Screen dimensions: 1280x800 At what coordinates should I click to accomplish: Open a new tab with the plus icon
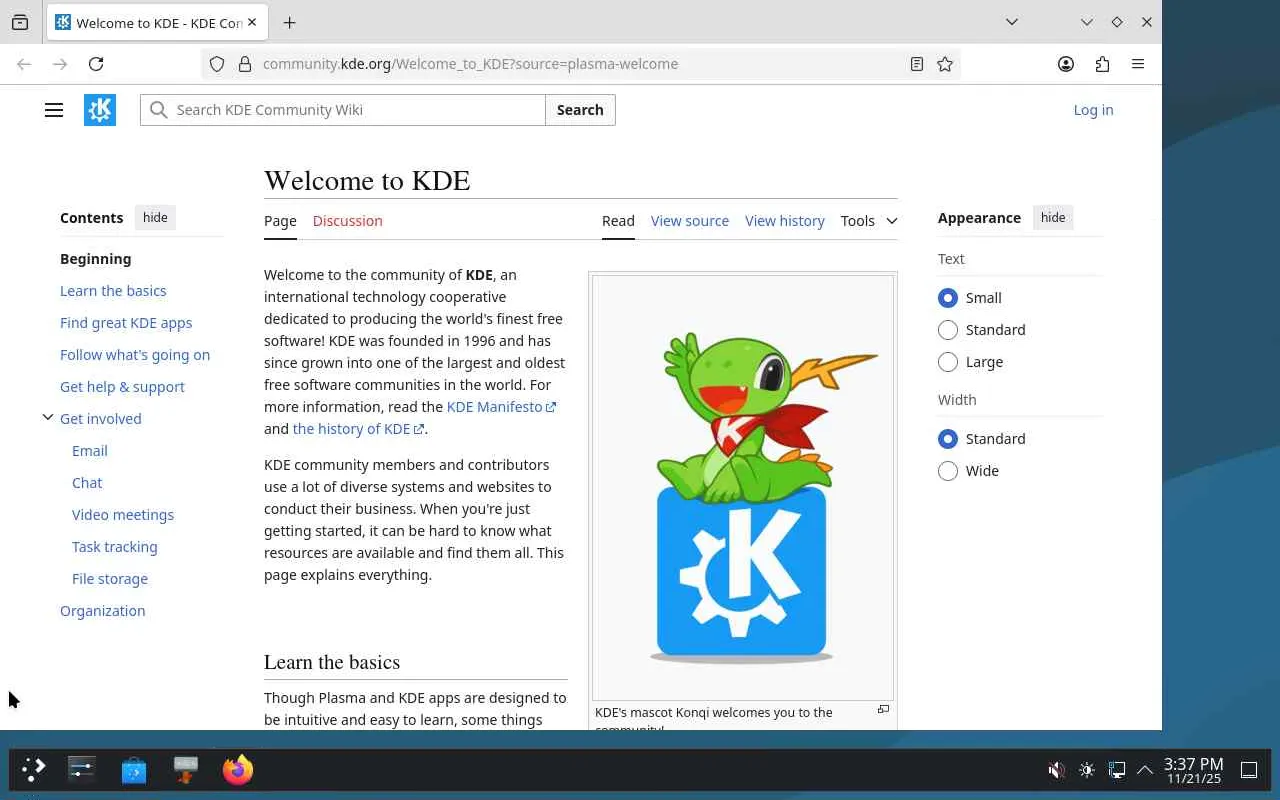pyautogui.click(x=289, y=22)
